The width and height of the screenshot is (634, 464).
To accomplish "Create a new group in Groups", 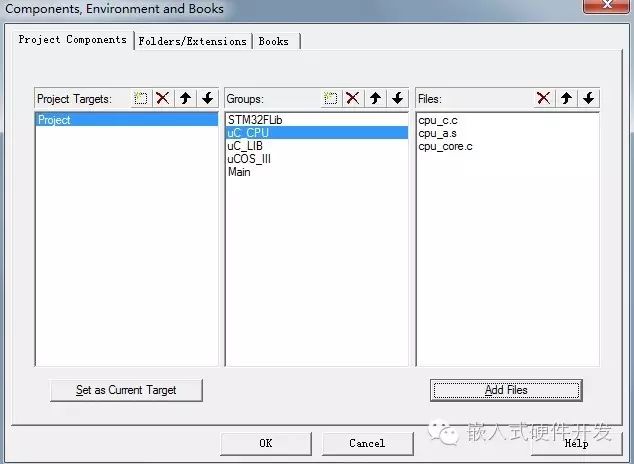I will pyautogui.click(x=331, y=98).
